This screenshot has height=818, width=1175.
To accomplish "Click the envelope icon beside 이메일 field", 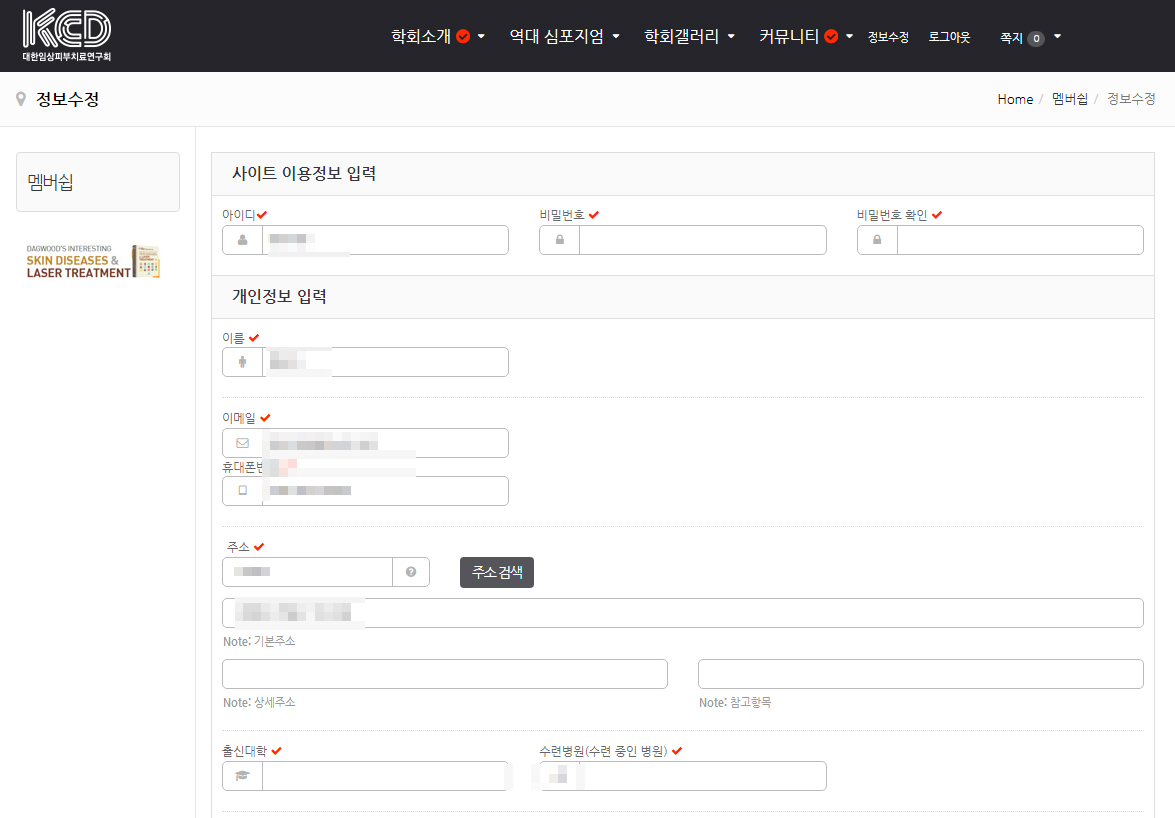I will (242, 443).
